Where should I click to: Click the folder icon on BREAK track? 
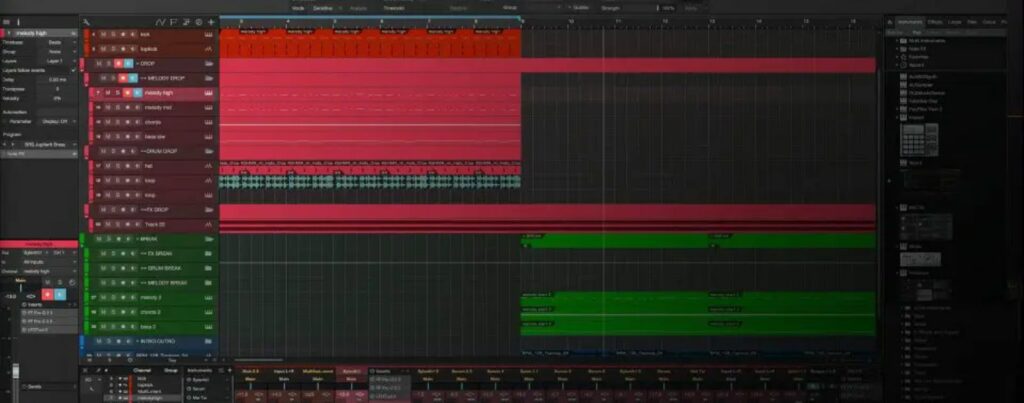pyautogui.click(x=209, y=240)
